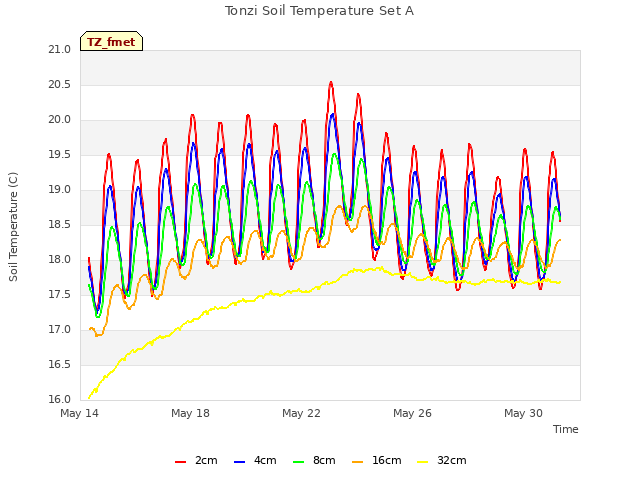Click the 20.0 y-axis tick label
The height and width of the screenshot is (480, 640).
pyautogui.click(x=60, y=120)
